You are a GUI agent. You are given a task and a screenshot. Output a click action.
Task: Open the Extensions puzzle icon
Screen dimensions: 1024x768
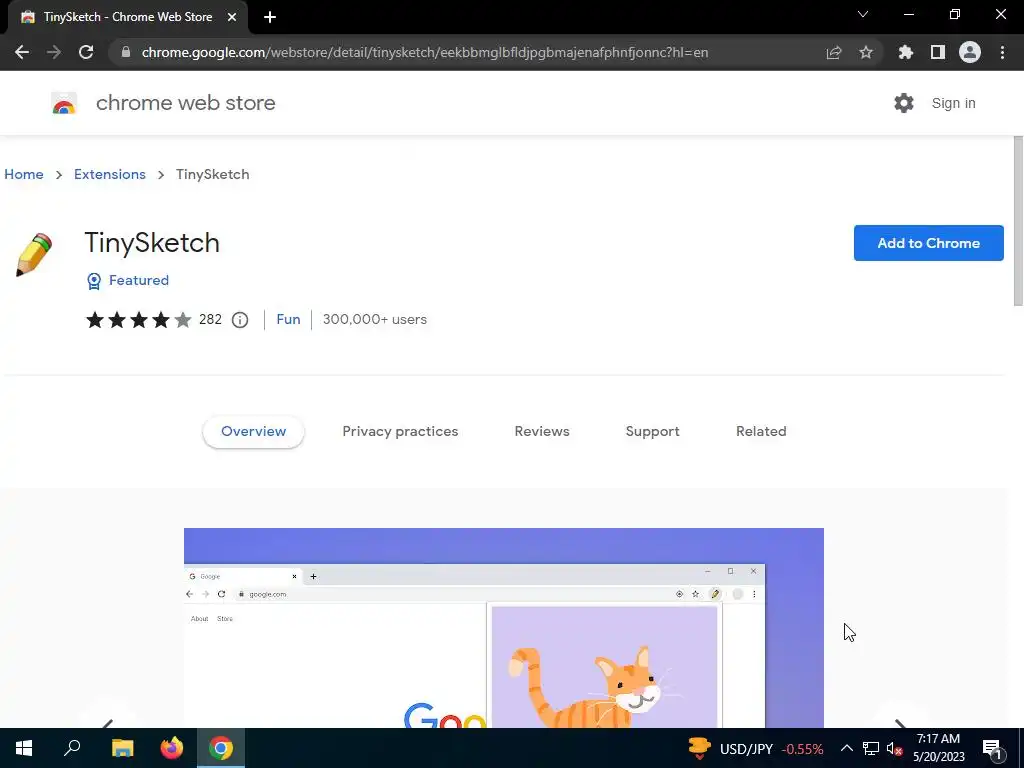(905, 52)
